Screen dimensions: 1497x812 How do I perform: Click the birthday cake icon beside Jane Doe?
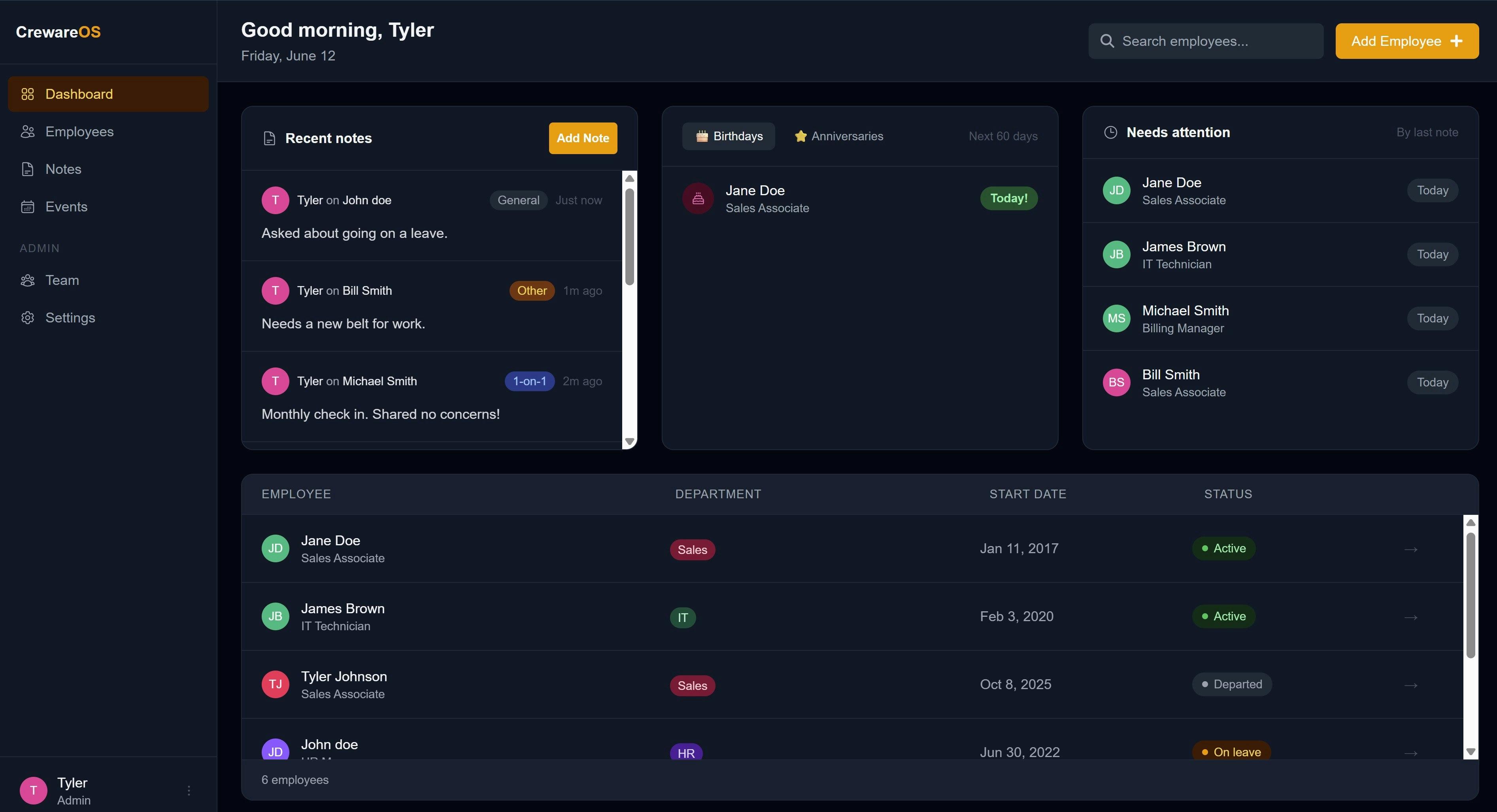[x=698, y=199]
